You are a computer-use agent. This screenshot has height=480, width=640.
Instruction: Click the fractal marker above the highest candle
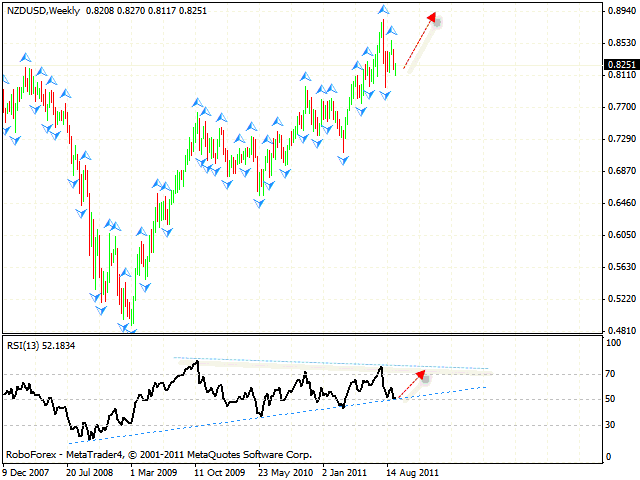(383, 9)
